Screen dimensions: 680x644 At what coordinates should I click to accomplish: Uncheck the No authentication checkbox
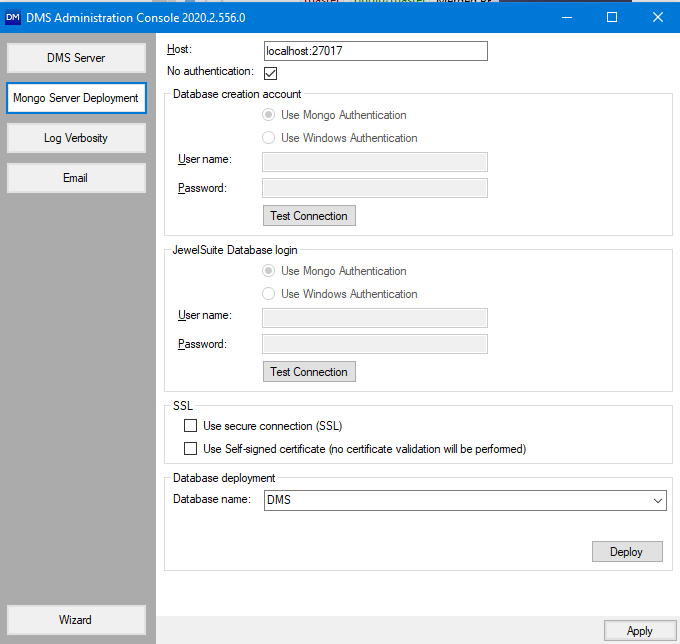pos(270,73)
